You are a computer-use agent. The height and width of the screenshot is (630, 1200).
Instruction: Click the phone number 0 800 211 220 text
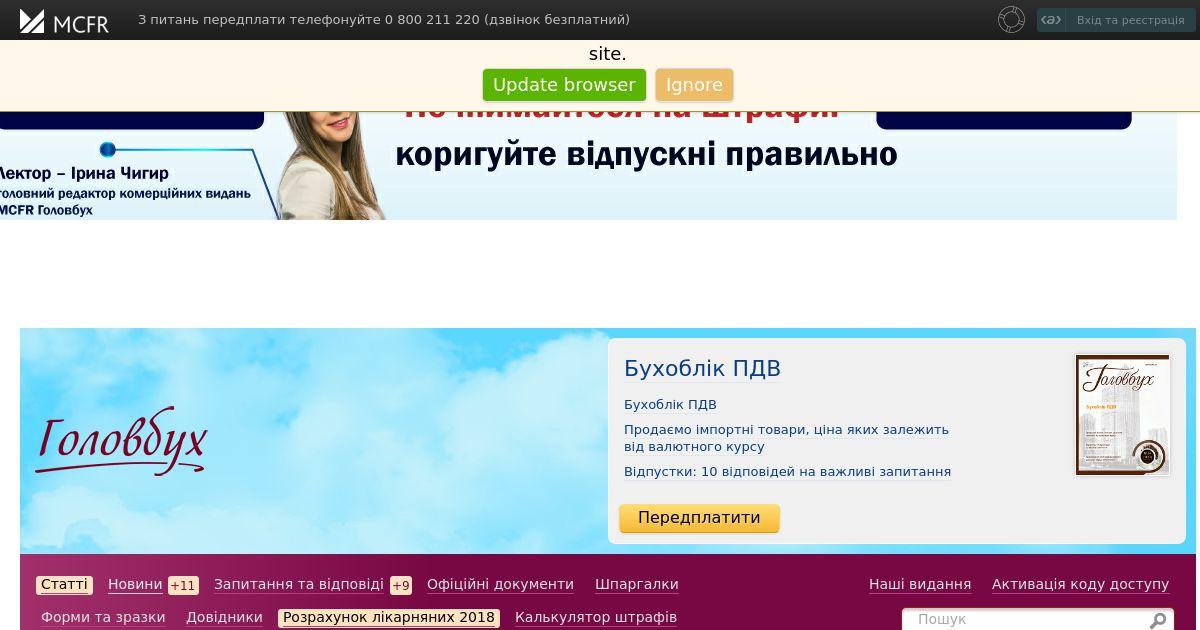432,20
